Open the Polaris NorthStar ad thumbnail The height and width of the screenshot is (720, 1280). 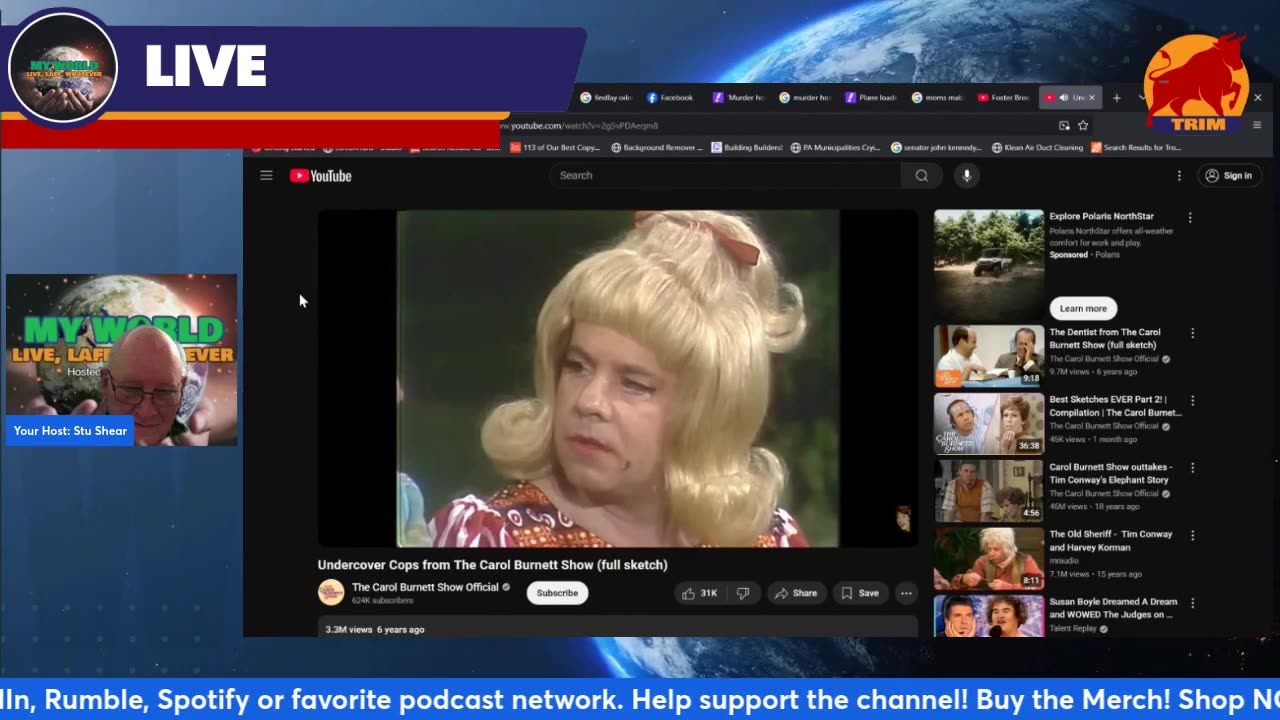989,265
